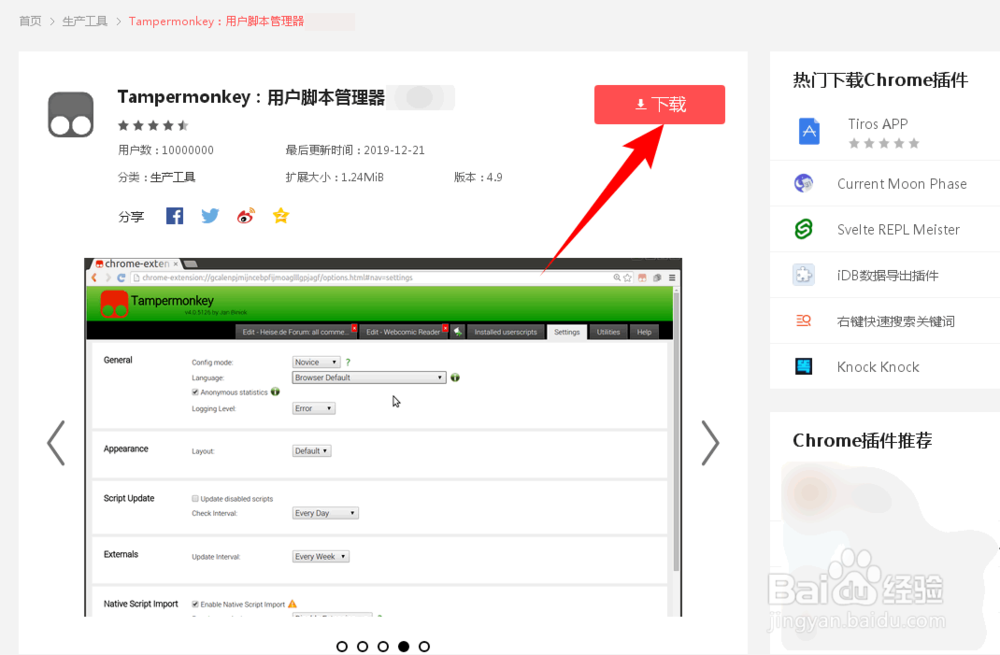
Task: Click info icon beside Anonymous statistics
Action: [x=275, y=392]
